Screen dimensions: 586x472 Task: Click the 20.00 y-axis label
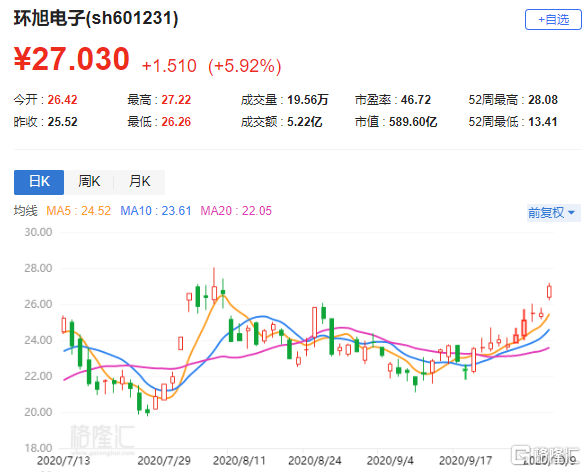tap(38, 412)
